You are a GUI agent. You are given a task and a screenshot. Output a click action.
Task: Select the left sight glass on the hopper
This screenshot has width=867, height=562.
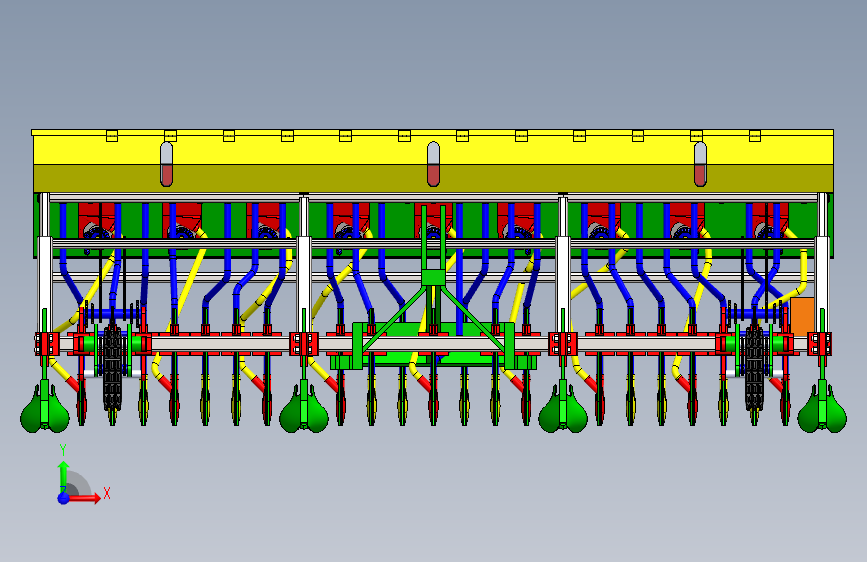point(166,164)
